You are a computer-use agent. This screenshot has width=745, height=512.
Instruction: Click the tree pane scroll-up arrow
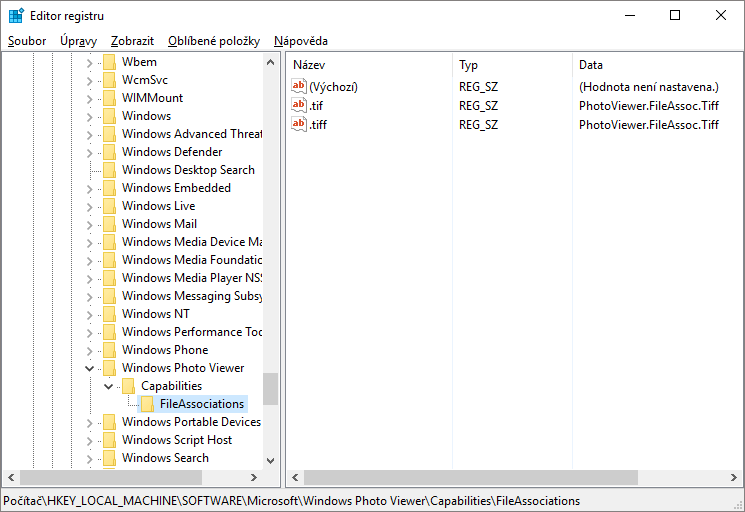click(271, 62)
